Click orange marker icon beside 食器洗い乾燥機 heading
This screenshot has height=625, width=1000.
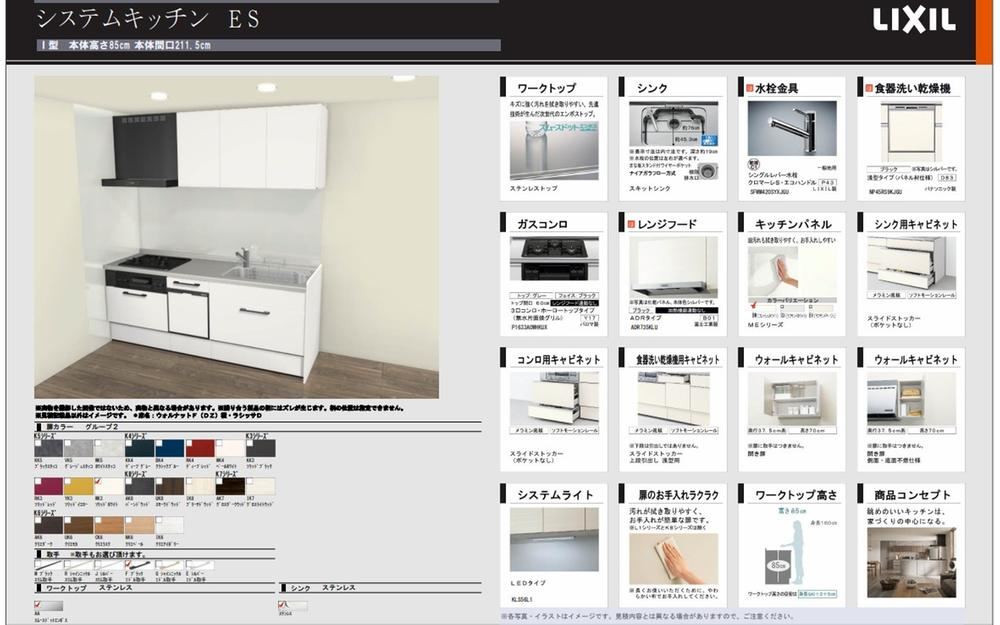point(869,88)
